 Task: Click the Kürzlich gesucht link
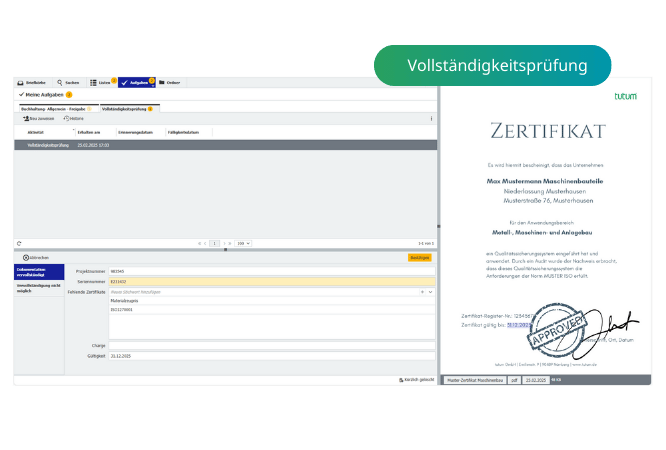click(417, 379)
